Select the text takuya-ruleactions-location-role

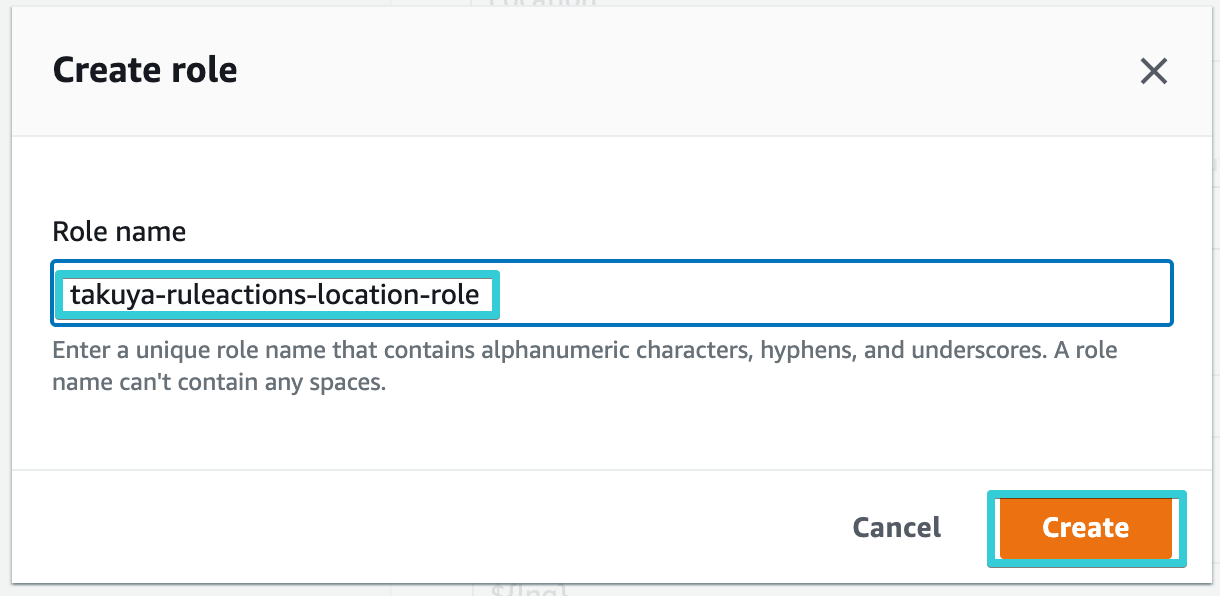coord(277,294)
